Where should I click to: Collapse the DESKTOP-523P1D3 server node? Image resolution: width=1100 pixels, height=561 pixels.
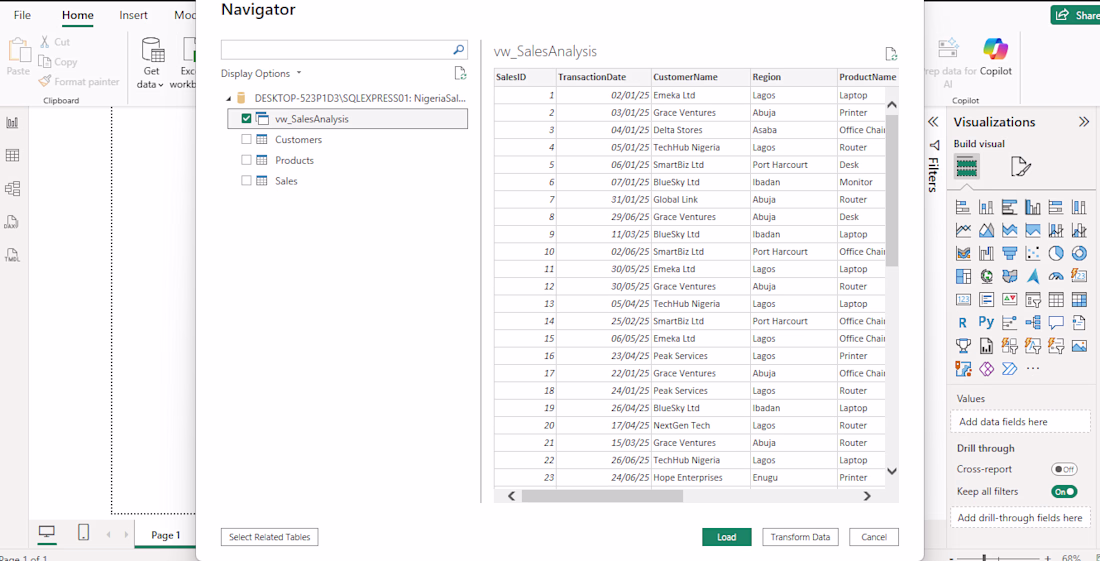click(229, 98)
